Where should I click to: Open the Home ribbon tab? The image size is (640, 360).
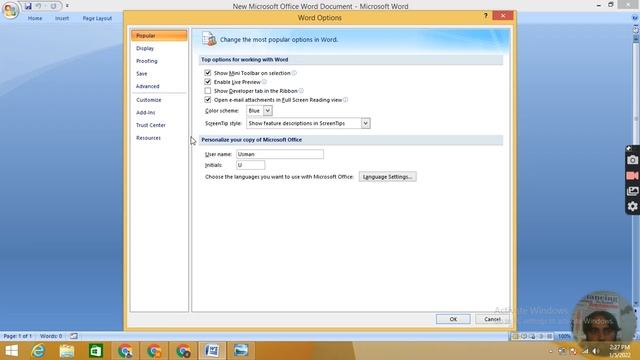(x=35, y=18)
